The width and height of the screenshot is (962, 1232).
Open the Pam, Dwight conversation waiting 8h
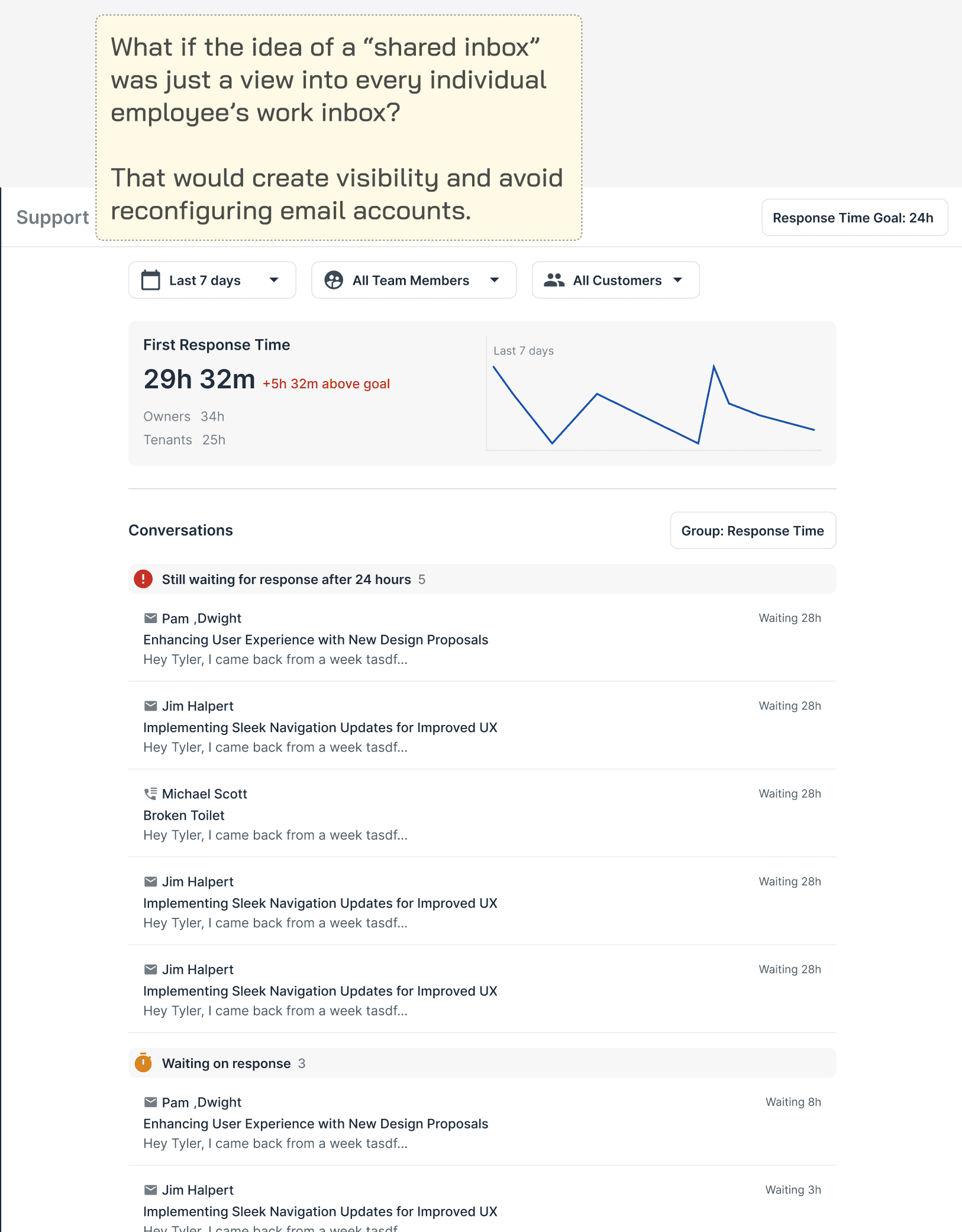point(482,1121)
